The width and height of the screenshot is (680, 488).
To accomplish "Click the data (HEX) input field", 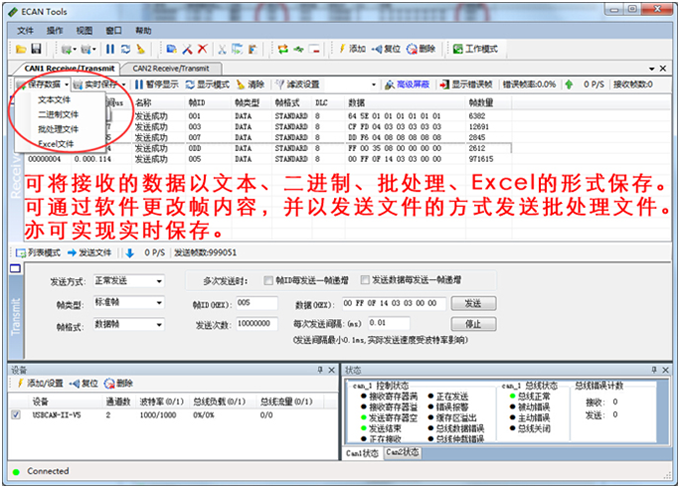I will pos(394,303).
